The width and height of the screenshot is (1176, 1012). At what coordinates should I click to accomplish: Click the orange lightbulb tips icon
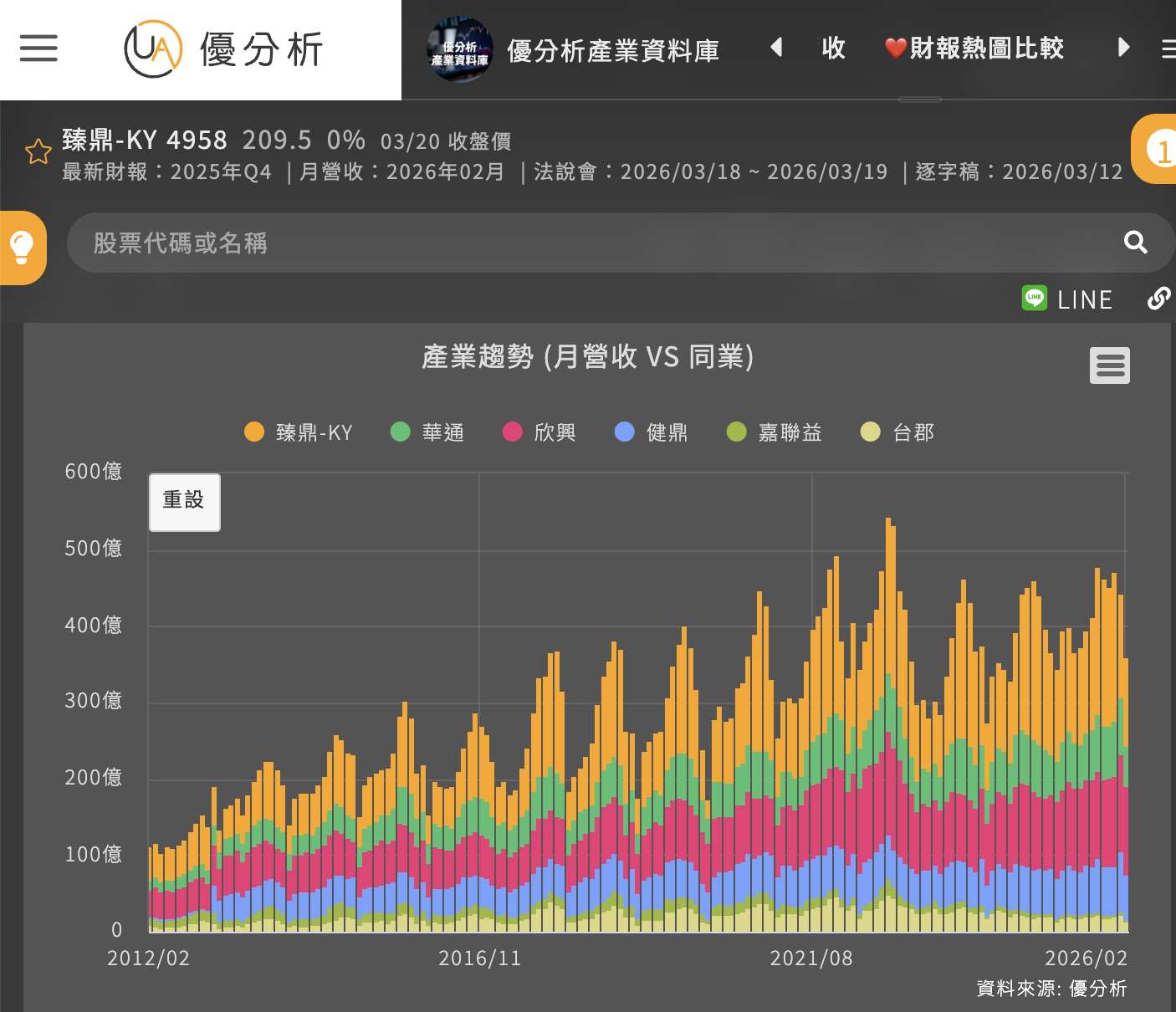point(22,248)
